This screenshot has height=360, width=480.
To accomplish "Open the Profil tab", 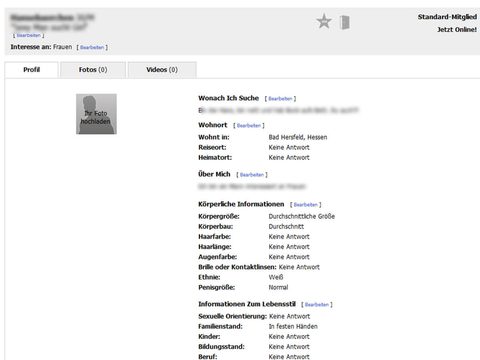I will pos(32,70).
